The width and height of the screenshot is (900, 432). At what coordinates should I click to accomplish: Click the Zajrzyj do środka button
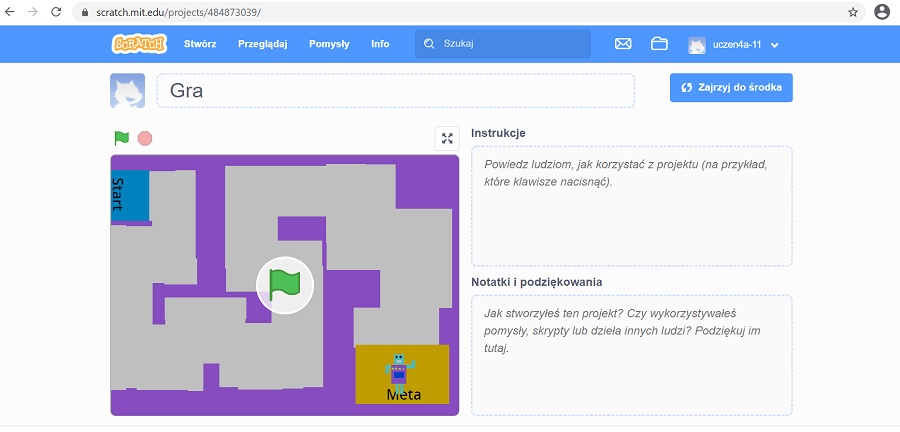(731, 88)
